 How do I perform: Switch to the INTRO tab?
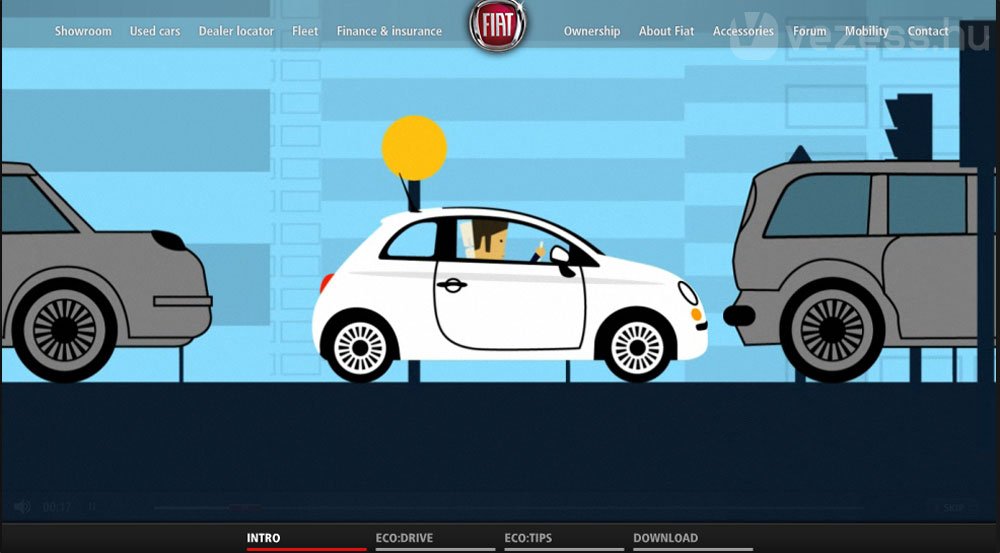(x=264, y=538)
